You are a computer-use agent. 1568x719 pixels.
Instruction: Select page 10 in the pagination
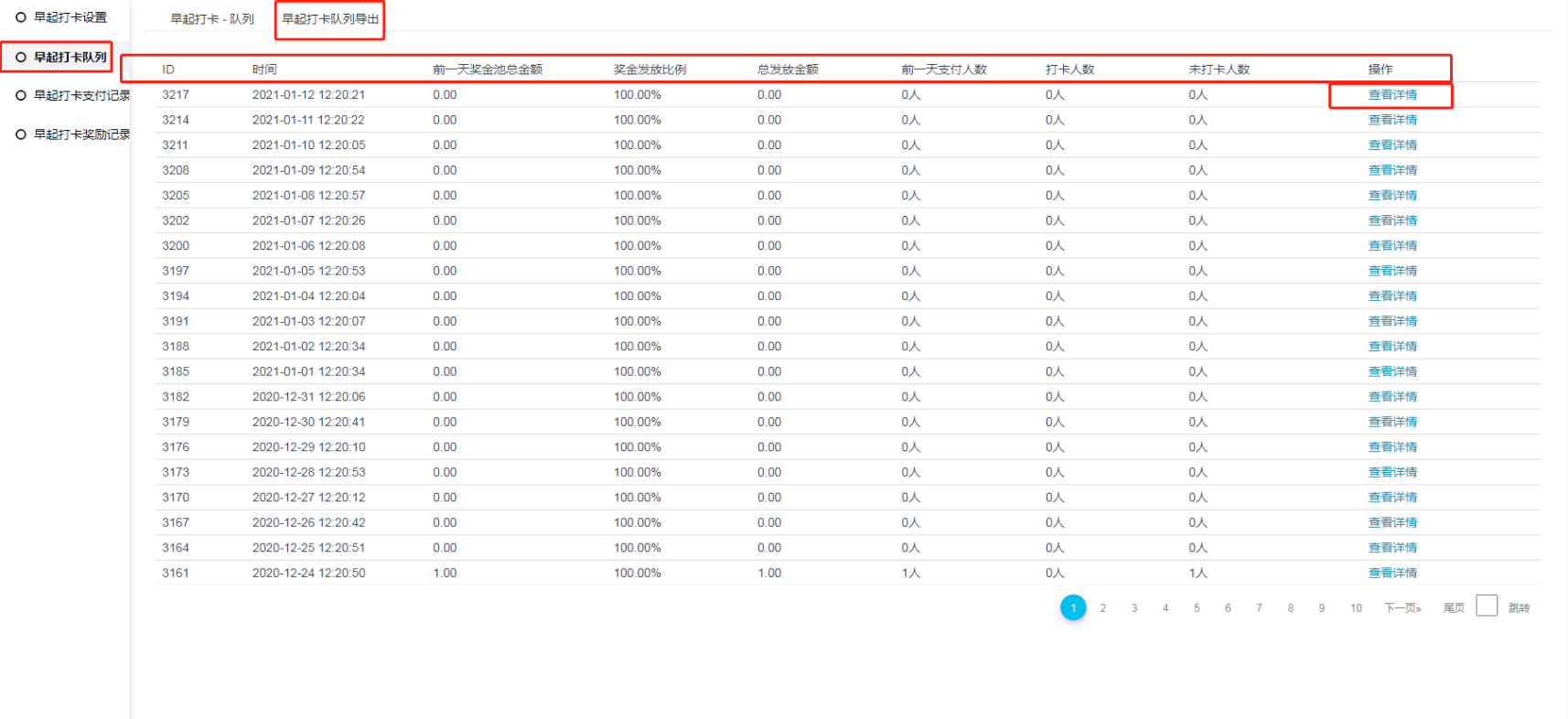[1356, 608]
